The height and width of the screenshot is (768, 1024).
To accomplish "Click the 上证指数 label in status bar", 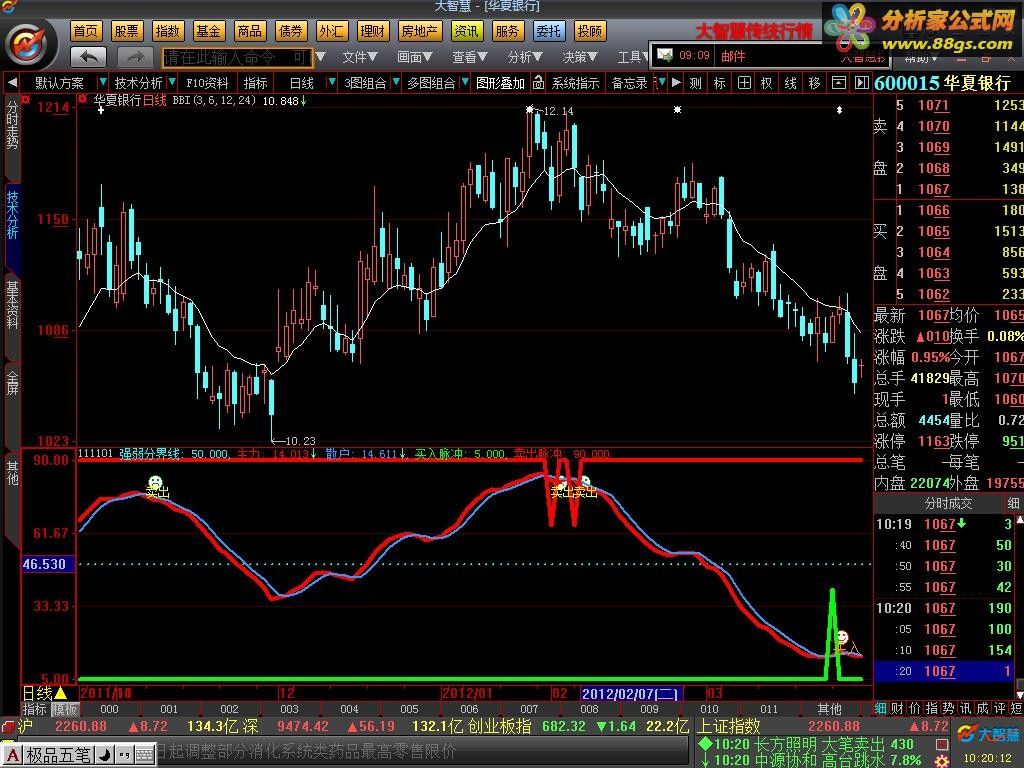I will 729,726.
